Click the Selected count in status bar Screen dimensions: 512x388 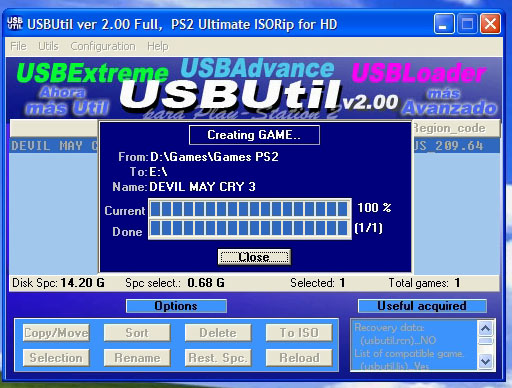pos(342,283)
